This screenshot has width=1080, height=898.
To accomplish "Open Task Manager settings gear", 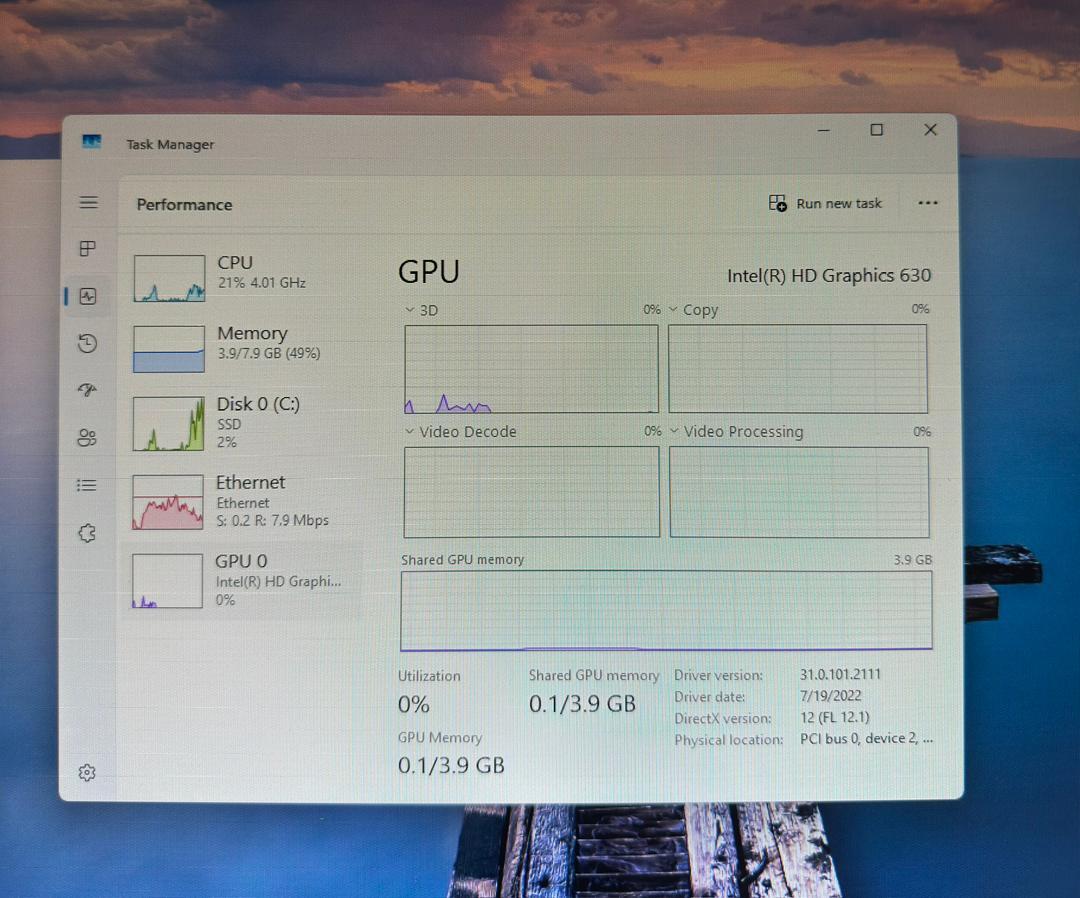I will pos(87,772).
